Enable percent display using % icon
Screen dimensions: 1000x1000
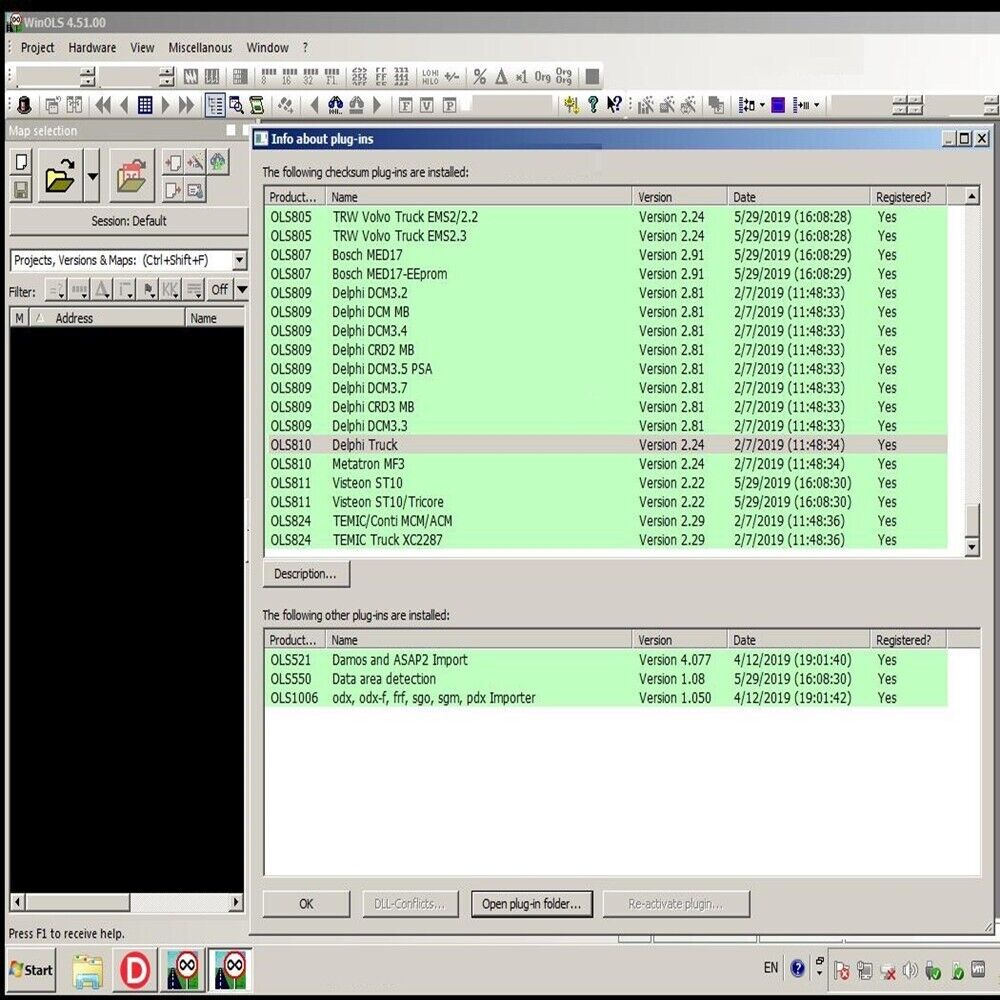[x=479, y=77]
